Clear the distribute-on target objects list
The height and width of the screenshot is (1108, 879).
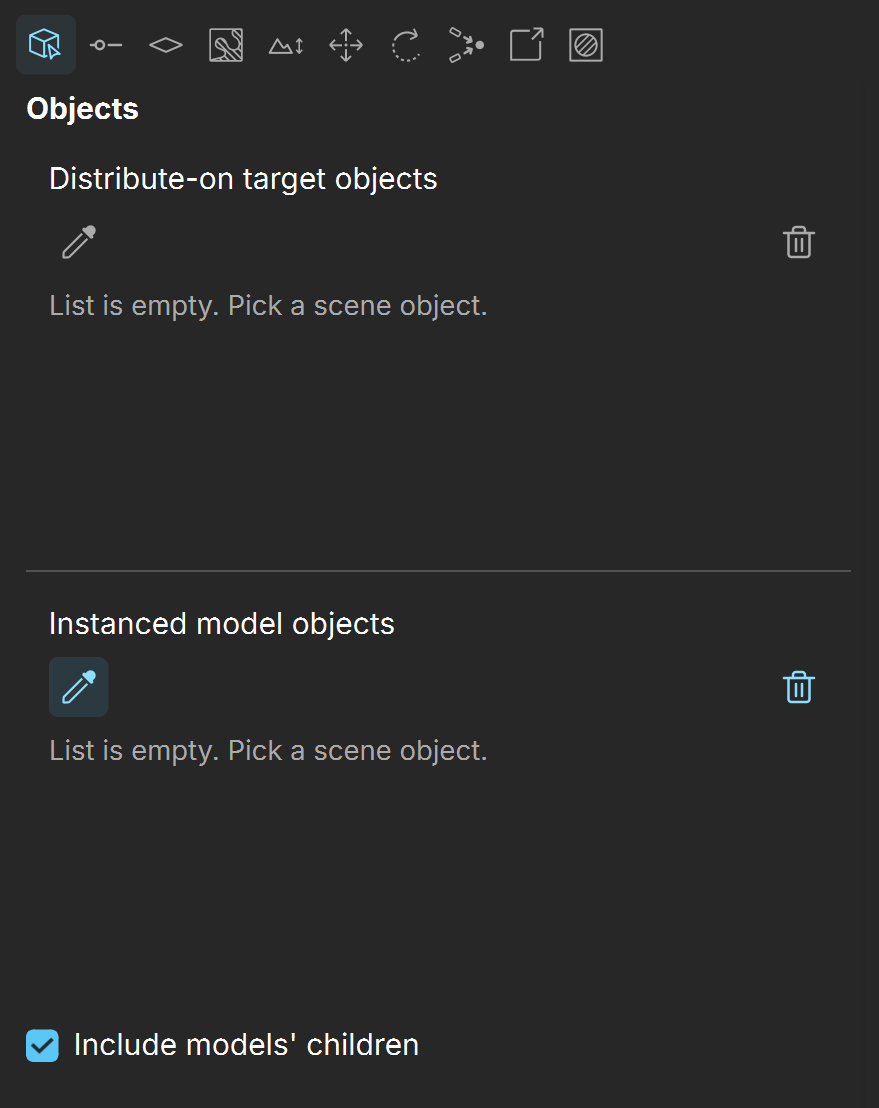[799, 242]
